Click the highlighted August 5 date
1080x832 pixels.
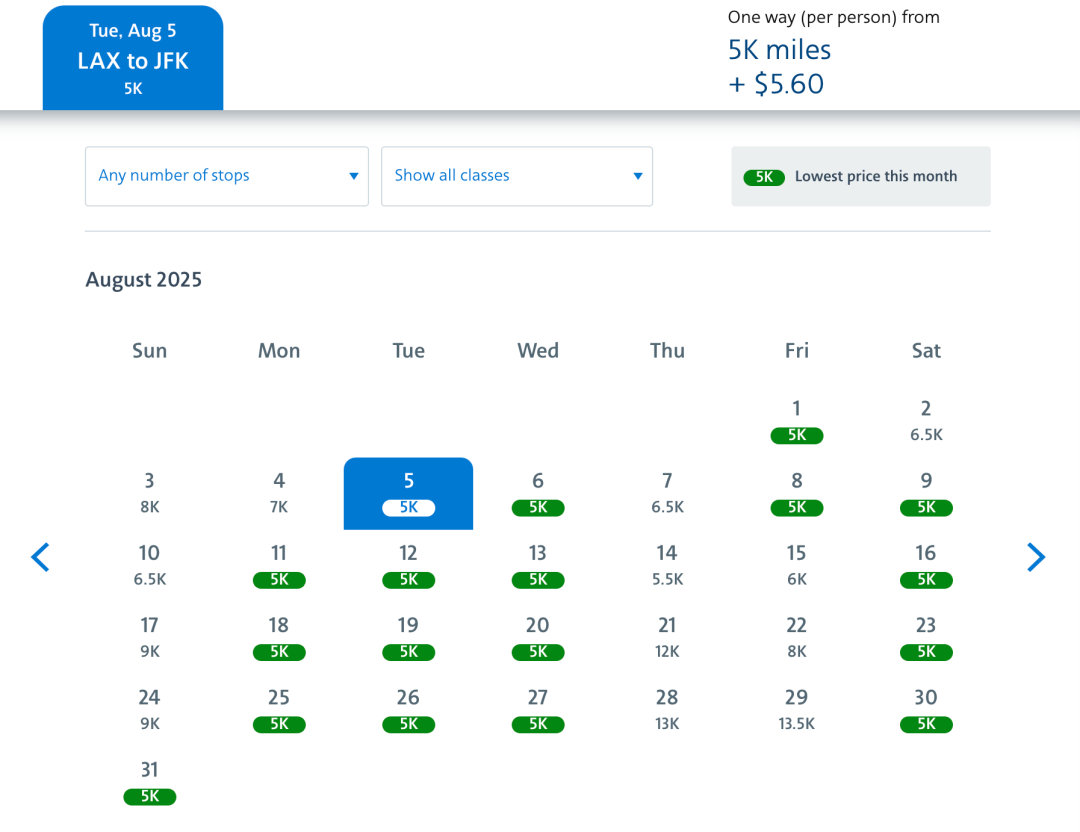tap(408, 493)
